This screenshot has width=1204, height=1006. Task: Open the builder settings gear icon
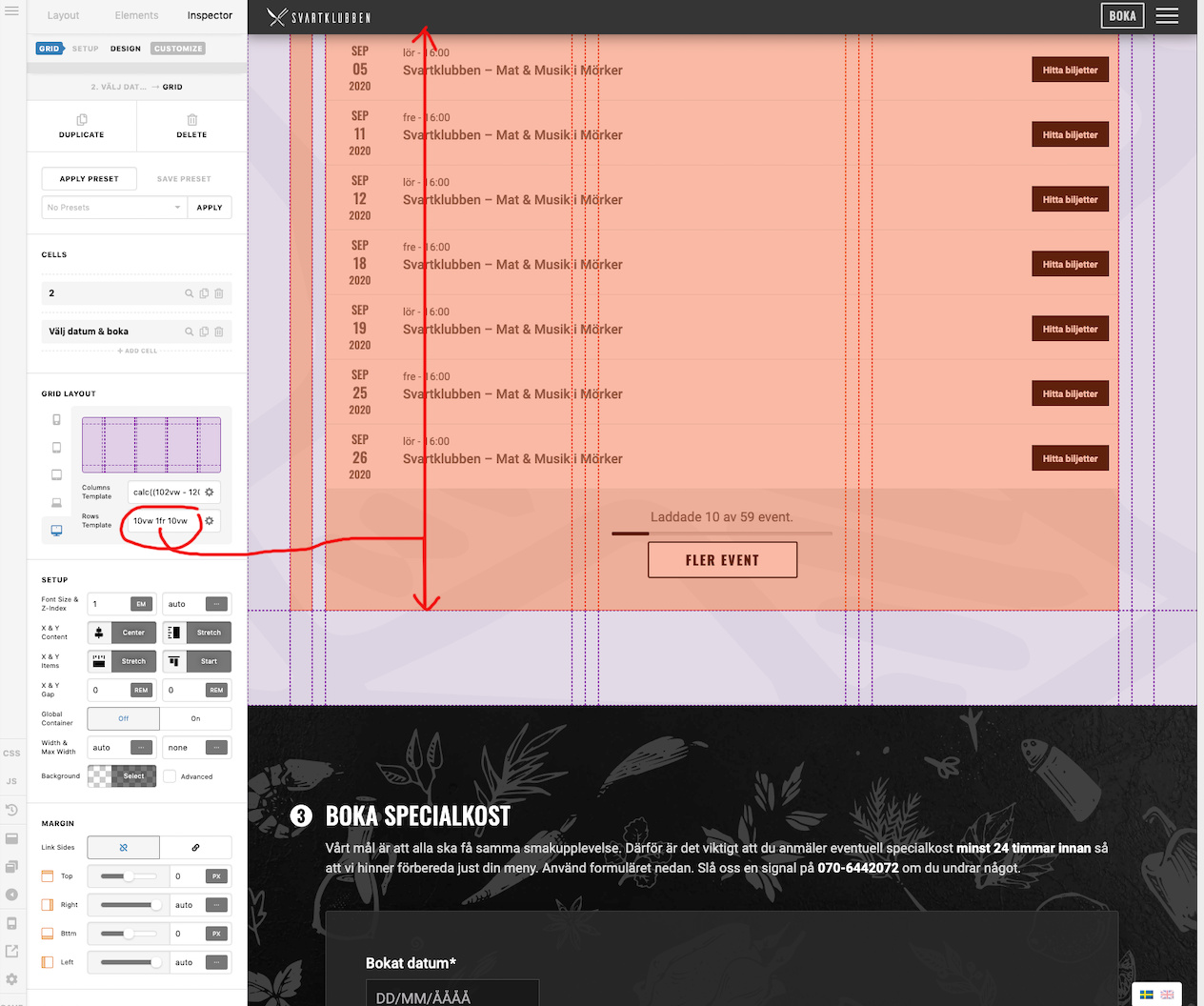11,979
